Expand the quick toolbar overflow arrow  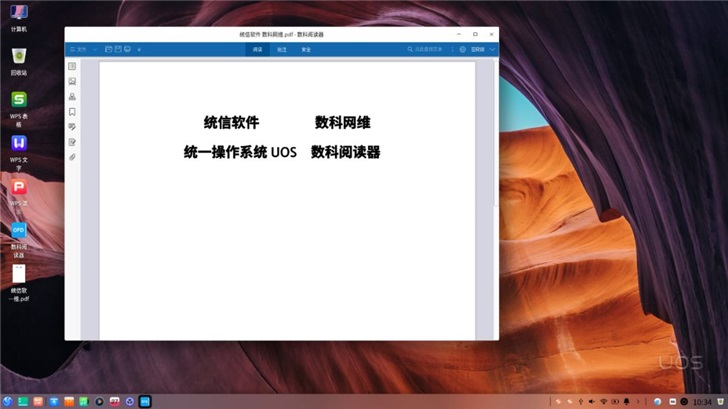(139, 49)
